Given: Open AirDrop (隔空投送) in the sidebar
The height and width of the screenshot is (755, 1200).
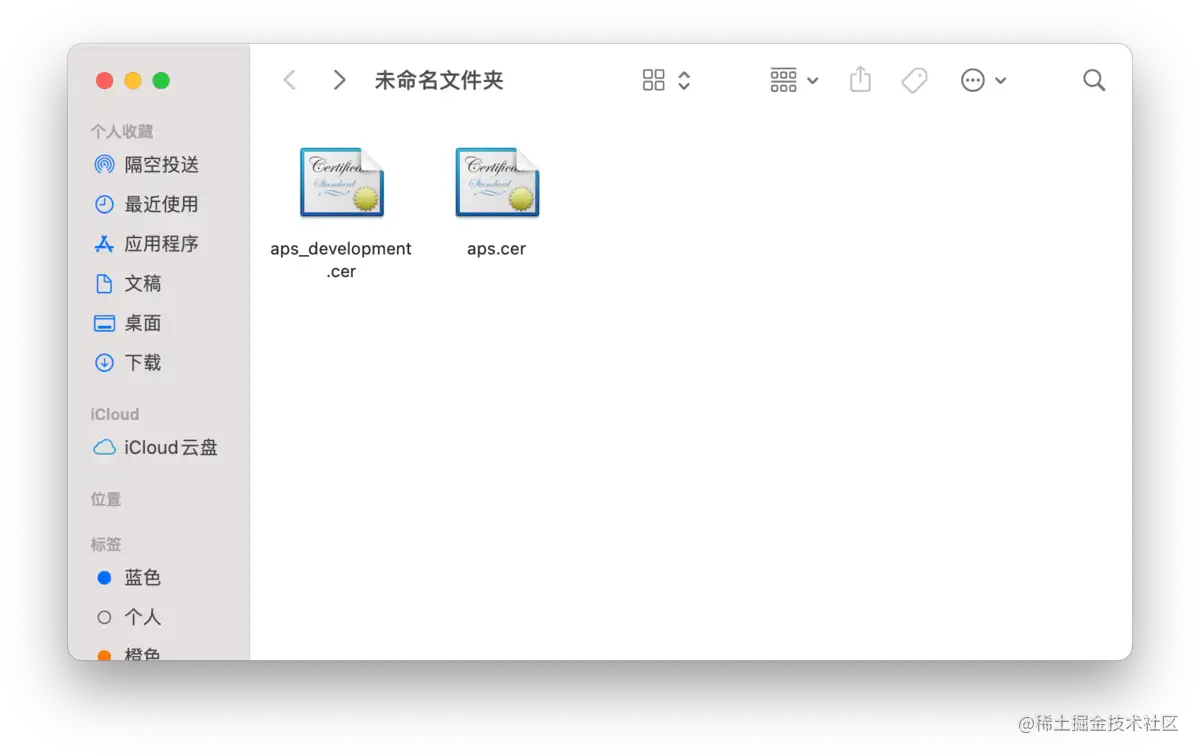Looking at the screenshot, I should (146, 164).
